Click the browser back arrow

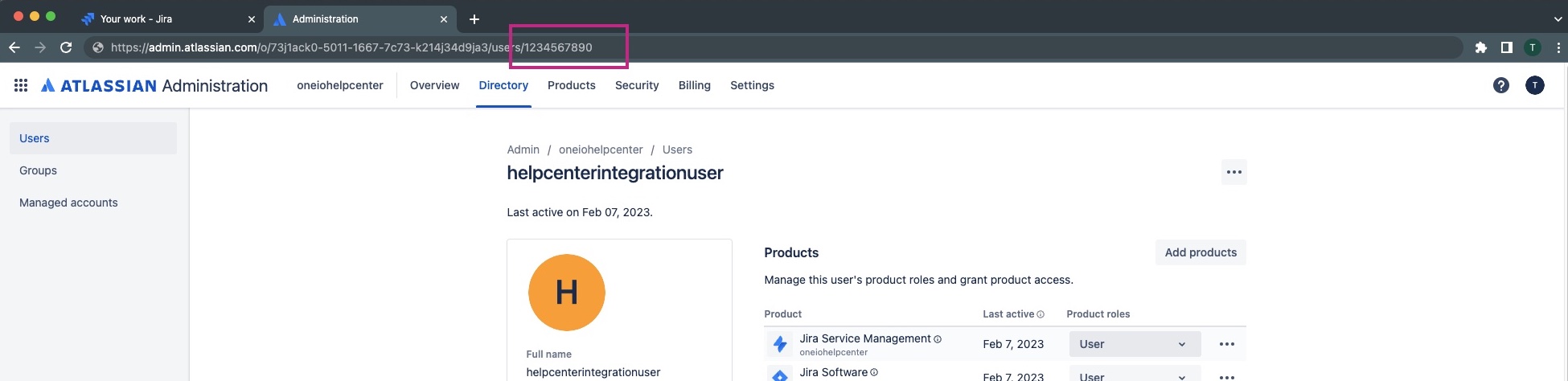tap(14, 47)
